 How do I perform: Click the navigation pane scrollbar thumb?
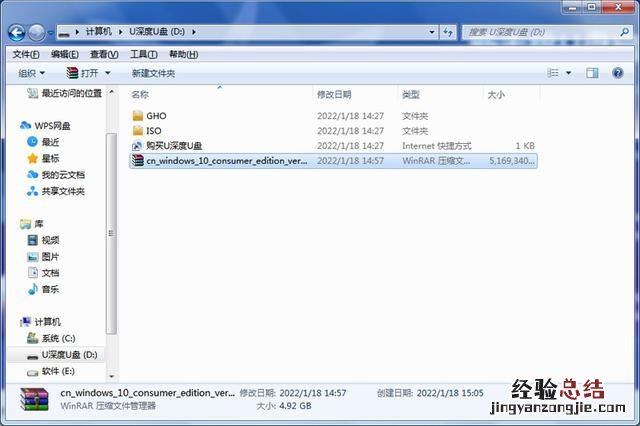111,233
